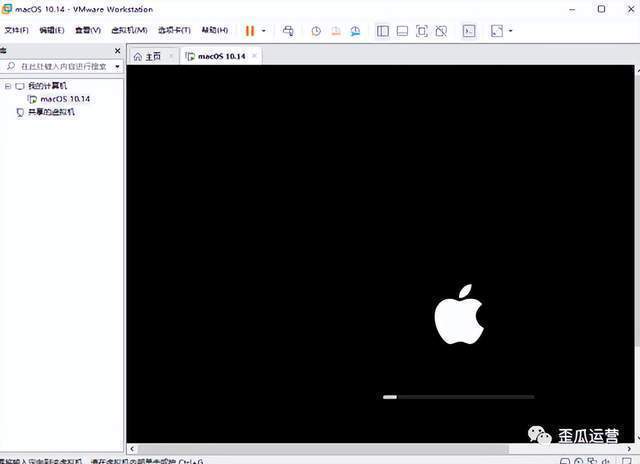Click the vertical scrollbar up arrow
The height and width of the screenshot is (464, 640).
638,70
